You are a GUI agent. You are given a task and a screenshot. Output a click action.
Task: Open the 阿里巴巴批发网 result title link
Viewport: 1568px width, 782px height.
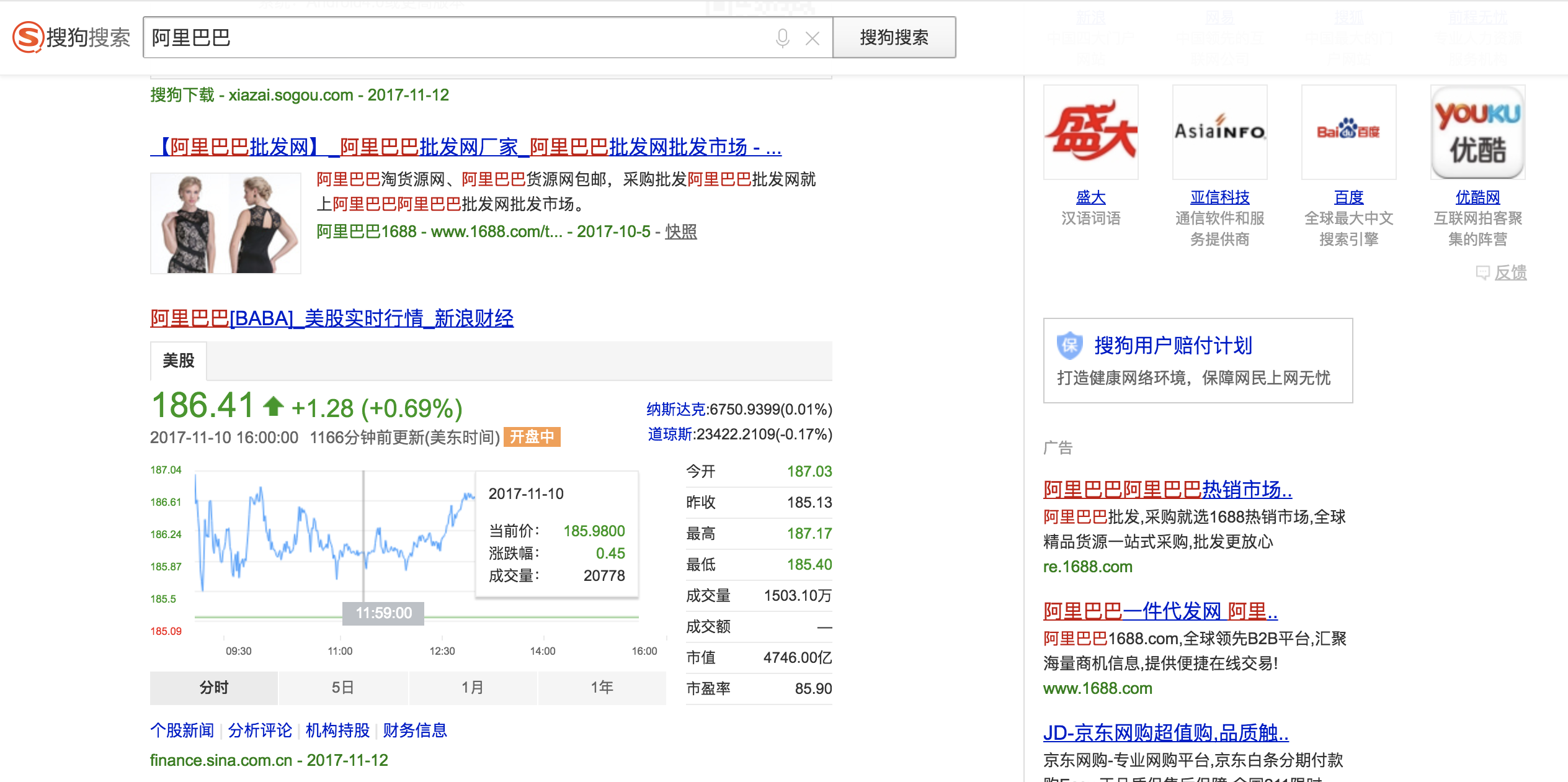tap(466, 147)
